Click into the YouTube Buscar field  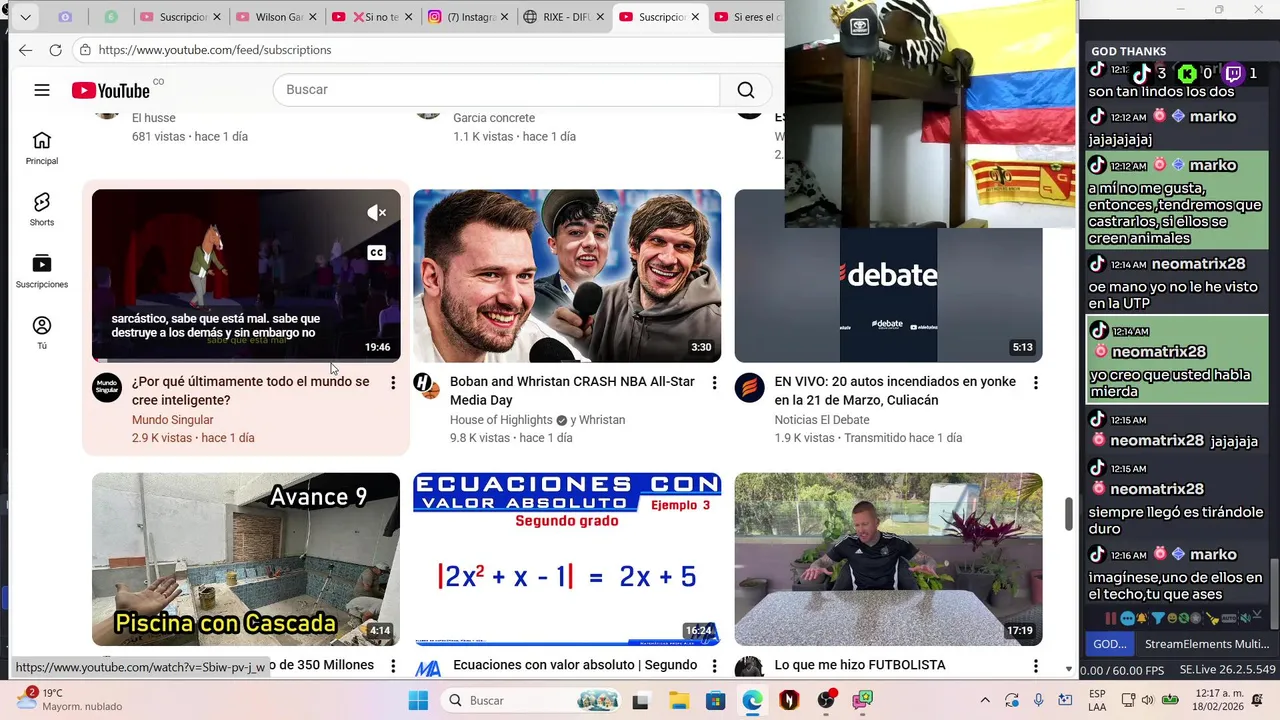click(x=496, y=90)
